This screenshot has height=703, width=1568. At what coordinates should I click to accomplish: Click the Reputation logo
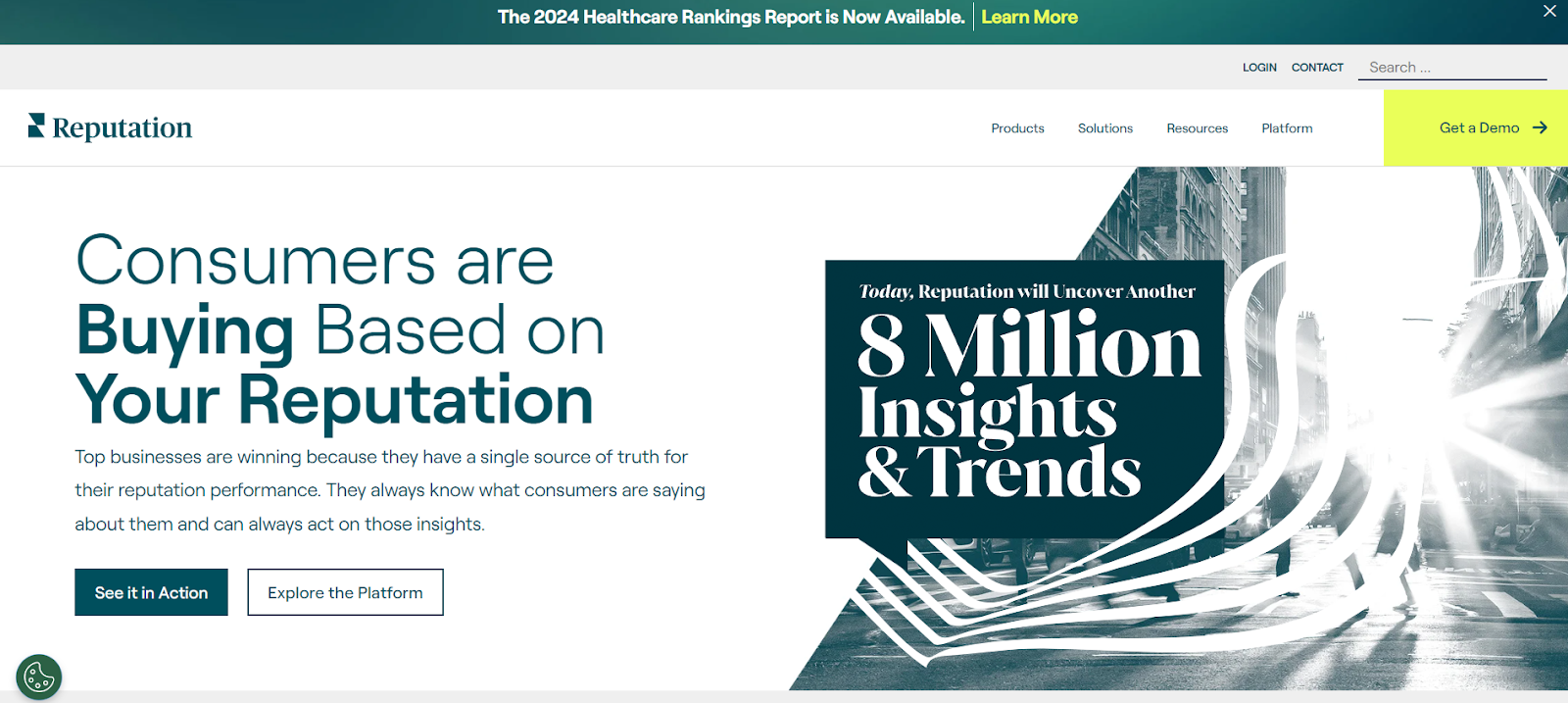tap(110, 127)
